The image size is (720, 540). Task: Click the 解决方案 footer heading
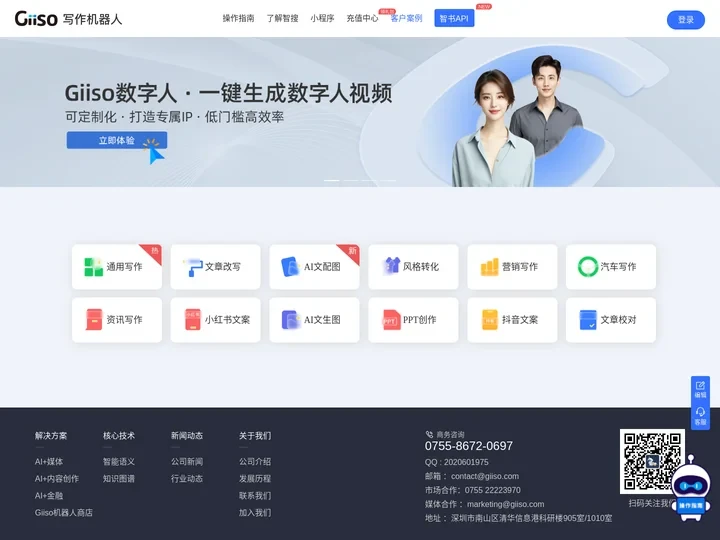[x=51, y=436]
